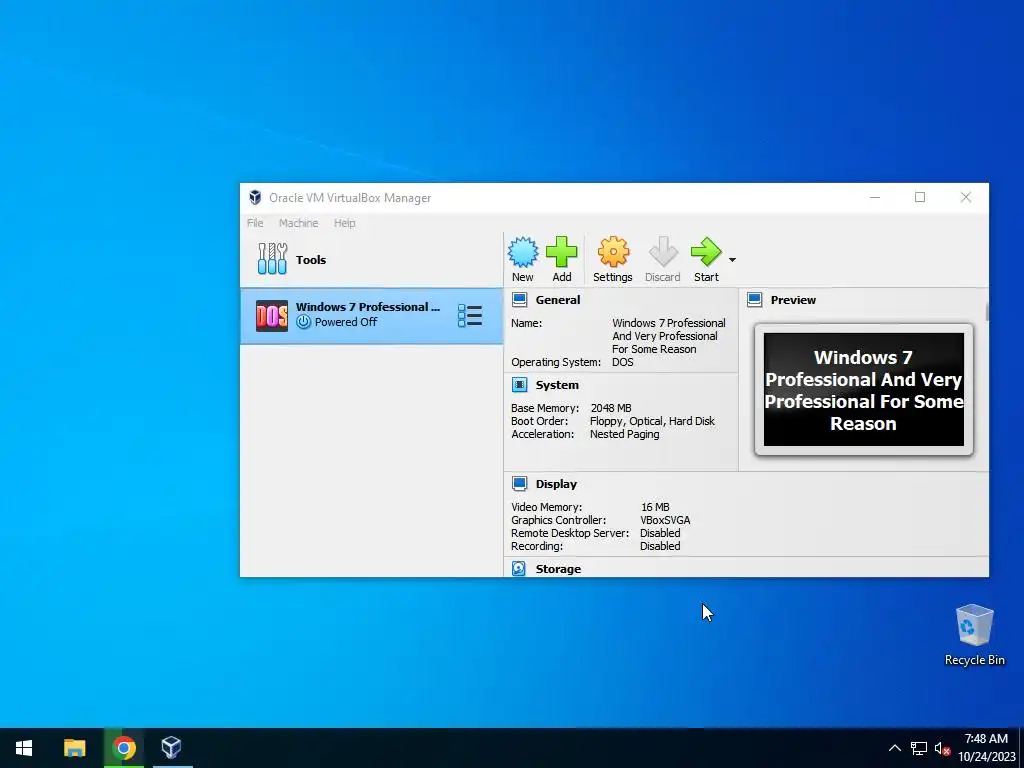Click the network tray icon

pyautogui.click(x=919, y=748)
